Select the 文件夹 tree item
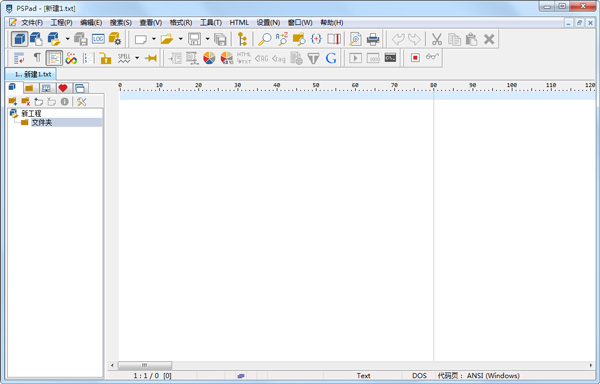Image resolution: width=600 pixels, height=384 pixels. [x=42, y=122]
